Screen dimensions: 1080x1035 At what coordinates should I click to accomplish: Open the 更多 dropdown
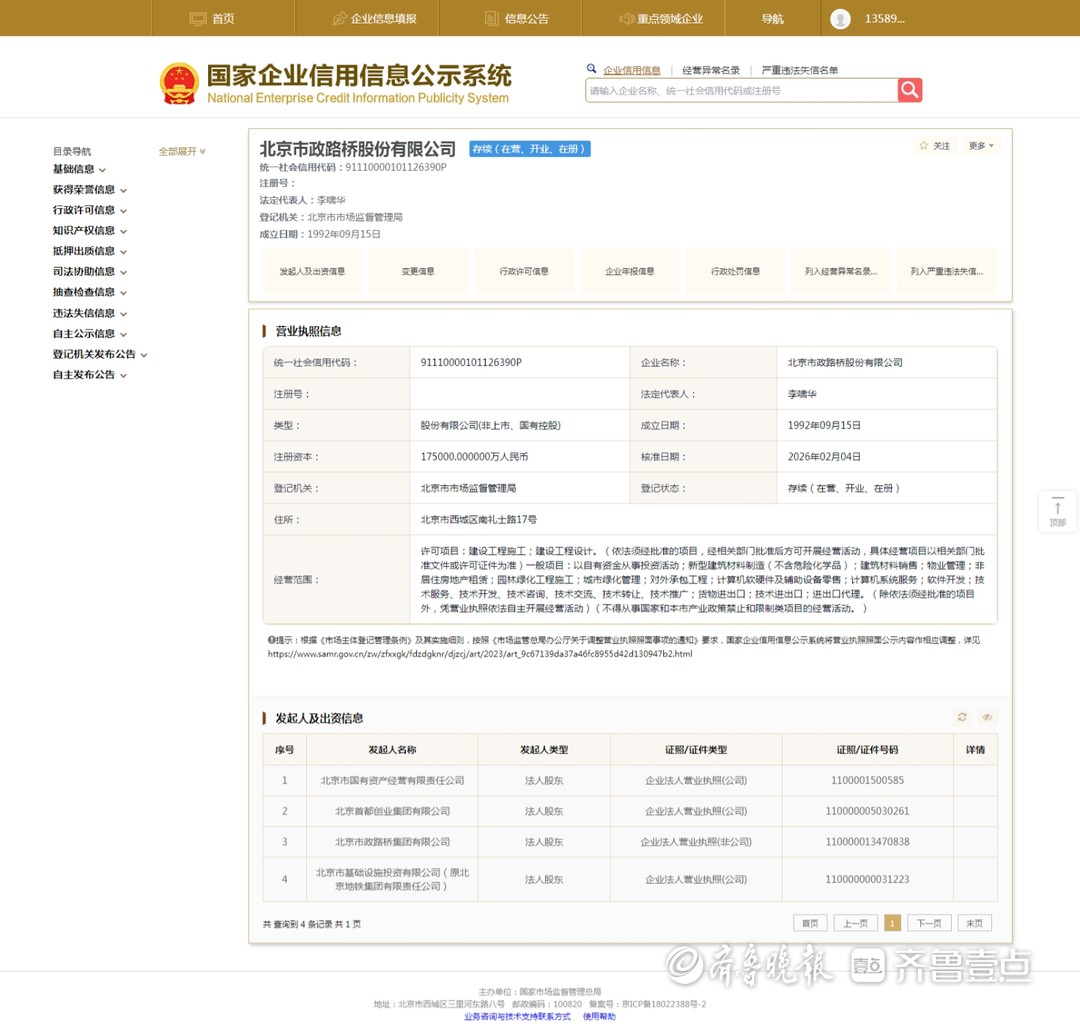coord(981,145)
